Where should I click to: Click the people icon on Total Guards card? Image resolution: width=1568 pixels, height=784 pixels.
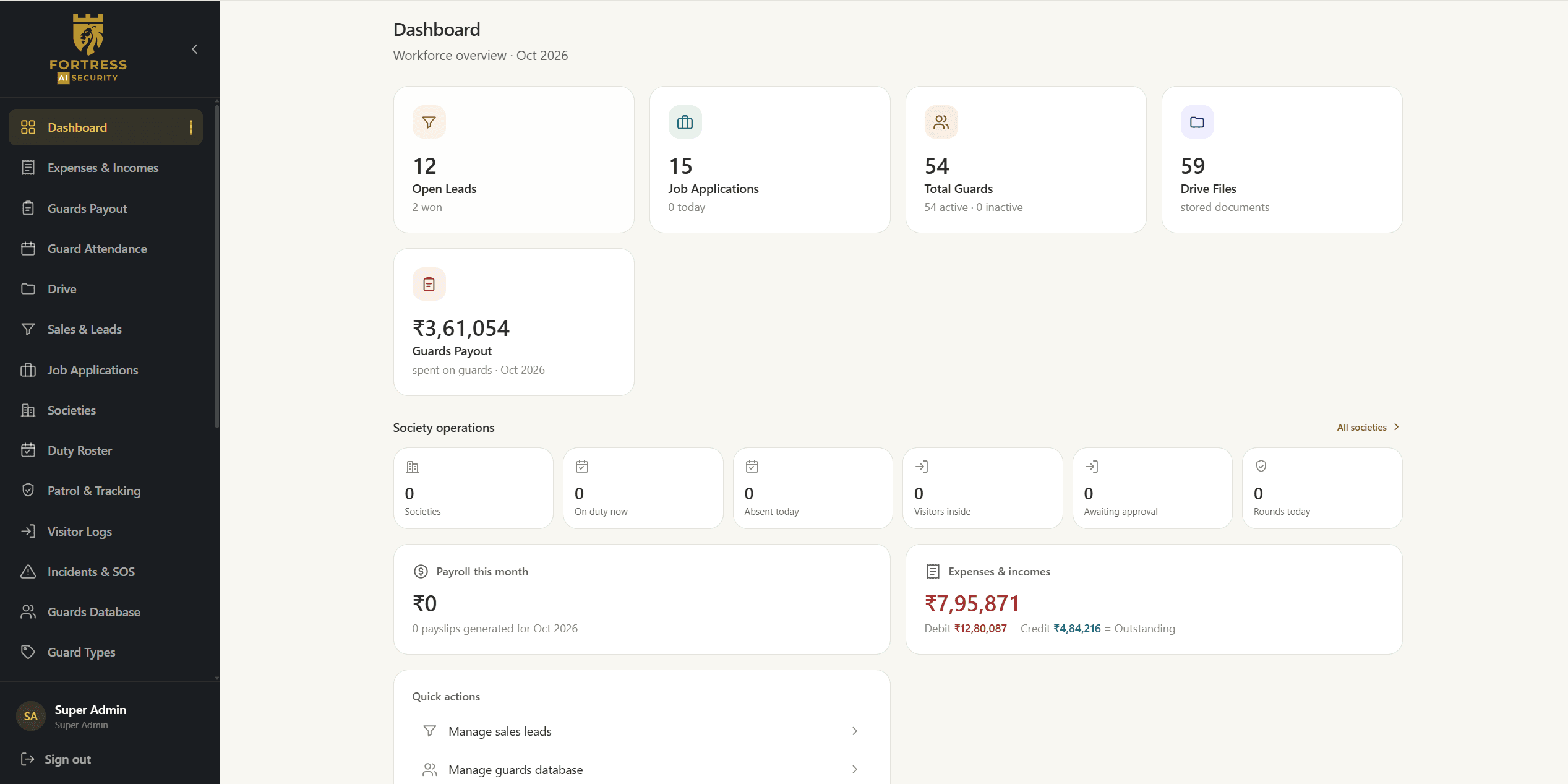941,123
